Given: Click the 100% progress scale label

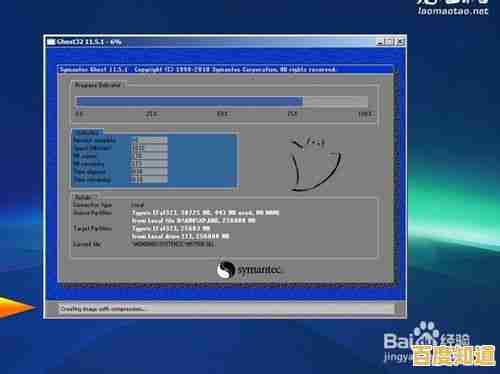Looking at the screenshot, I should click(364, 114).
